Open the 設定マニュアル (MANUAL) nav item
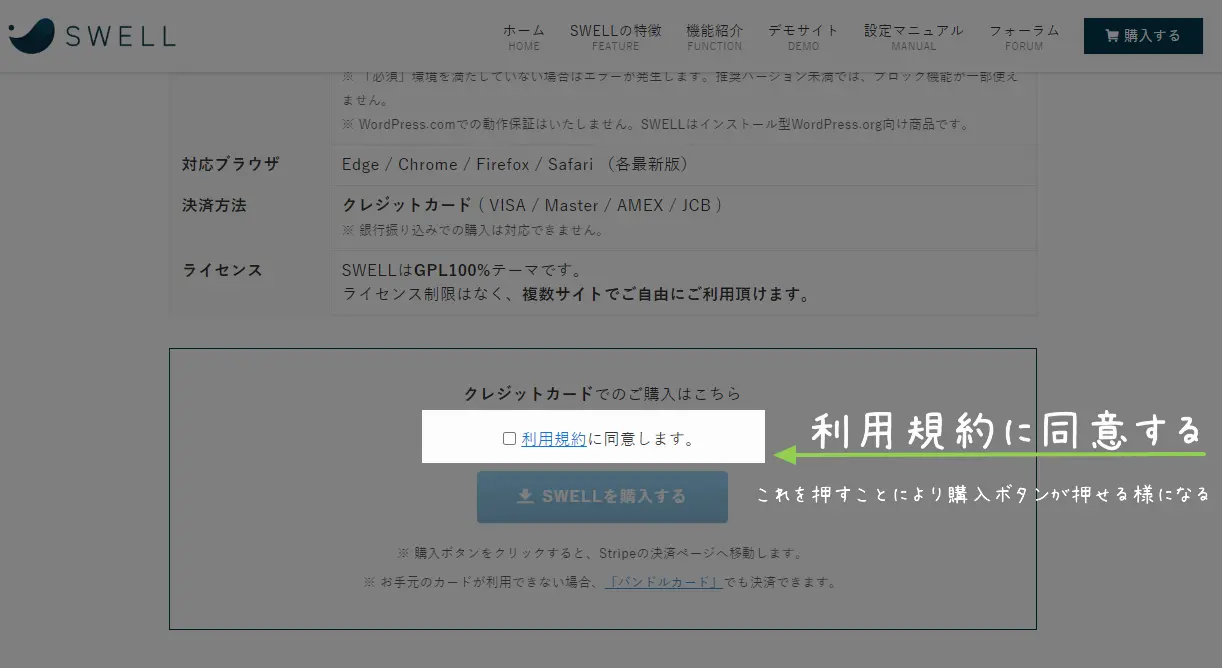The width and height of the screenshot is (1222, 668). [x=914, y=37]
